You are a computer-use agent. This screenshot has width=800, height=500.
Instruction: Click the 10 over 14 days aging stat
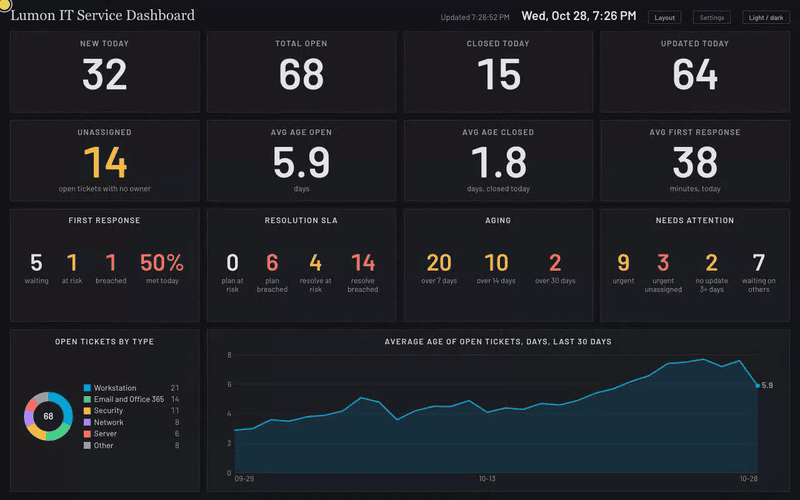click(x=496, y=268)
